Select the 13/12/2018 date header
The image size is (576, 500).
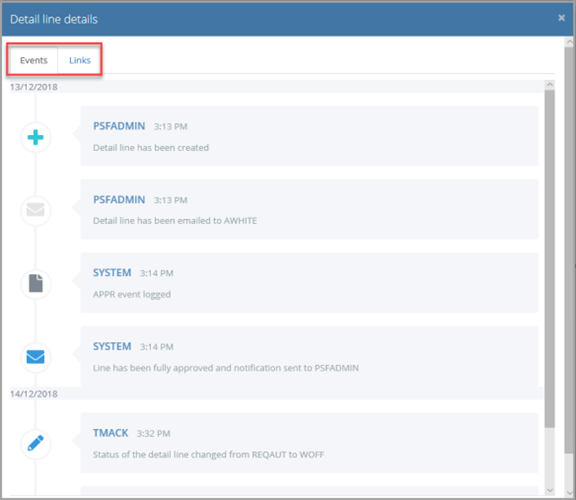34,87
